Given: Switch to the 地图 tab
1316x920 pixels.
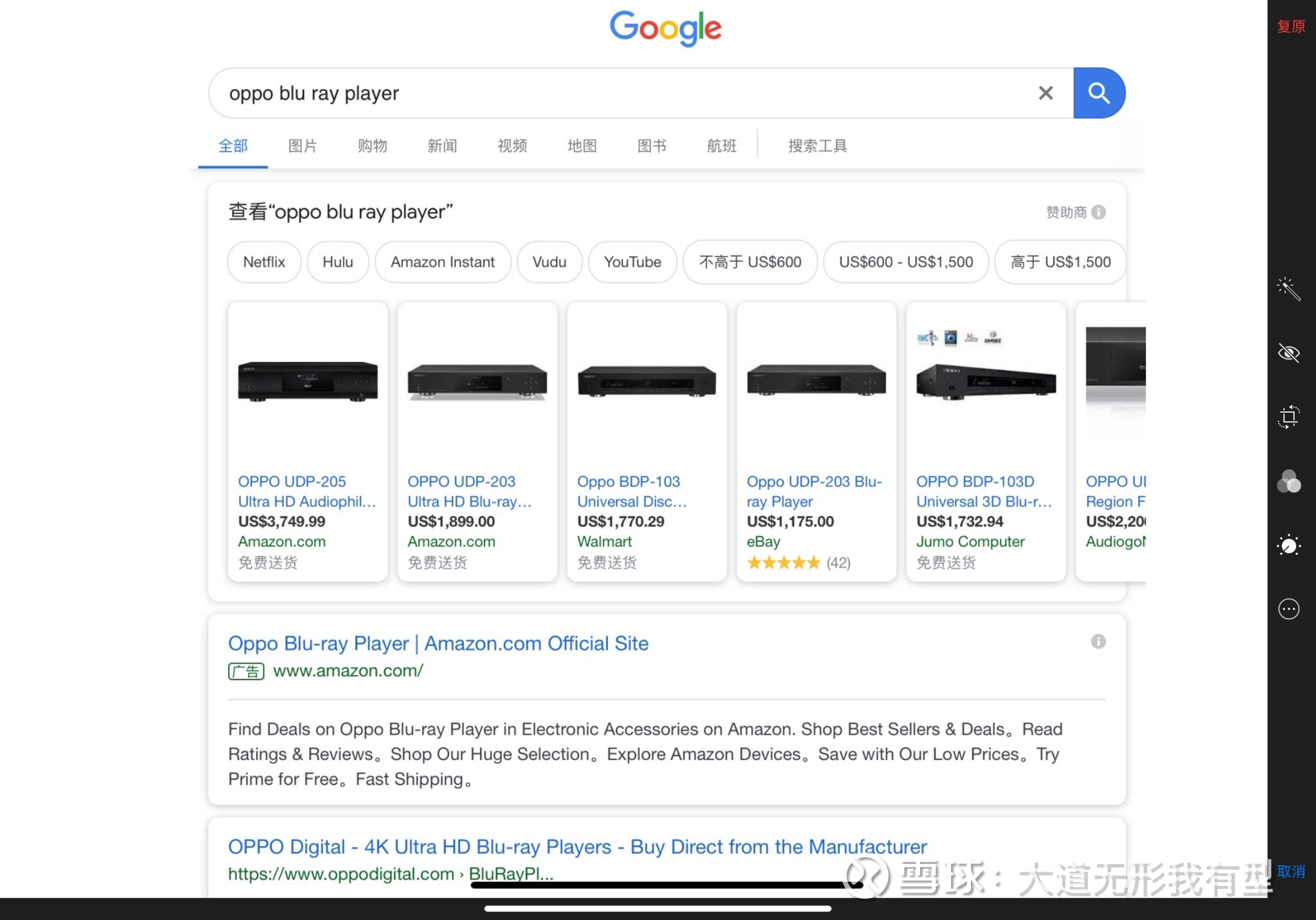Looking at the screenshot, I should [582, 146].
